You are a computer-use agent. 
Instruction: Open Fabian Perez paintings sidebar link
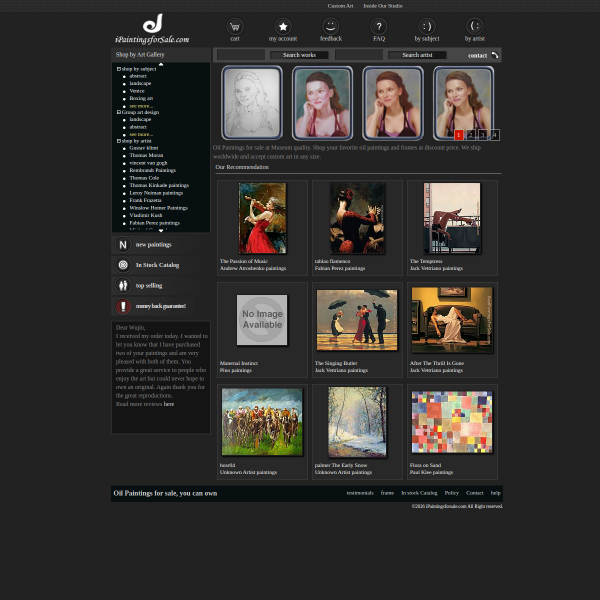[x=154, y=223]
